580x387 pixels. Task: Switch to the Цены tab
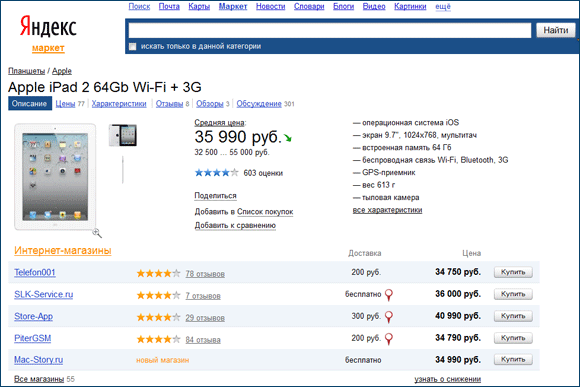point(65,104)
